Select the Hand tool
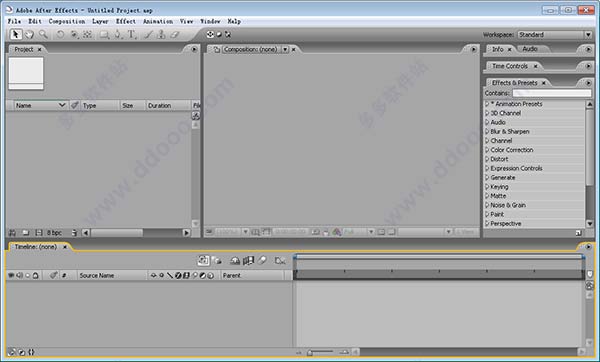The image size is (600, 362). pyautogui.click(x=29, y=34)
